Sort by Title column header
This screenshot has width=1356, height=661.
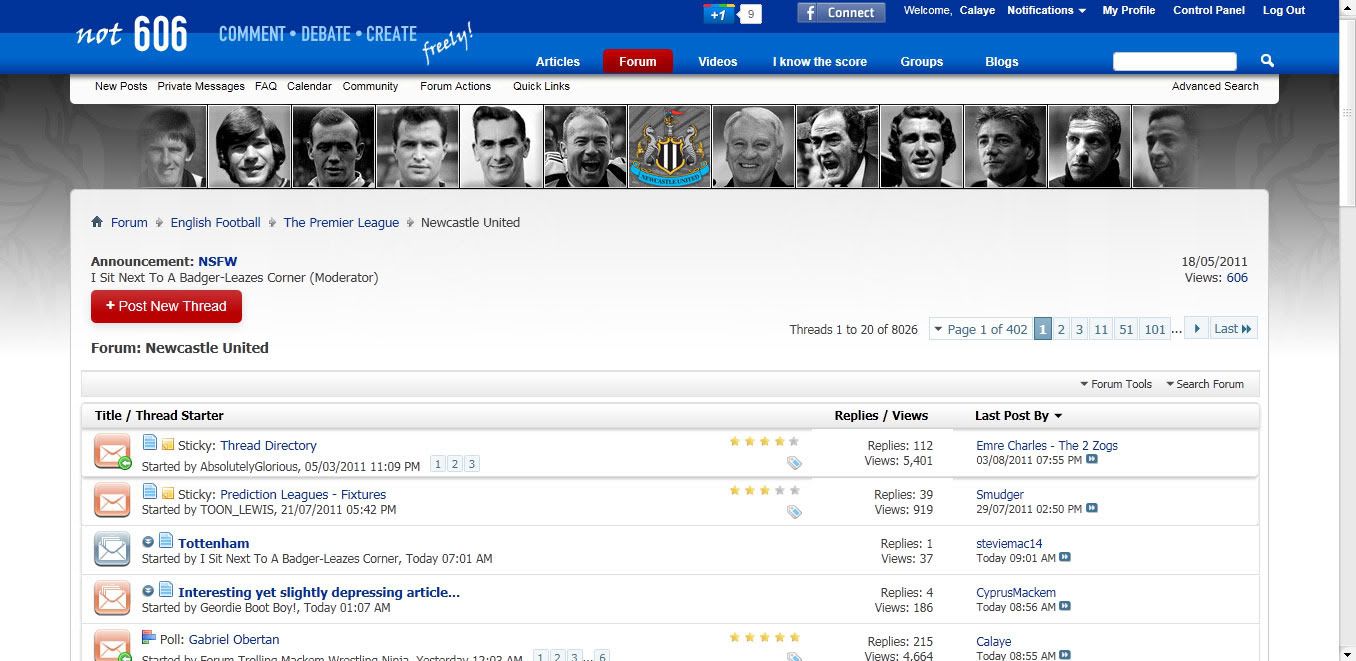108,416
